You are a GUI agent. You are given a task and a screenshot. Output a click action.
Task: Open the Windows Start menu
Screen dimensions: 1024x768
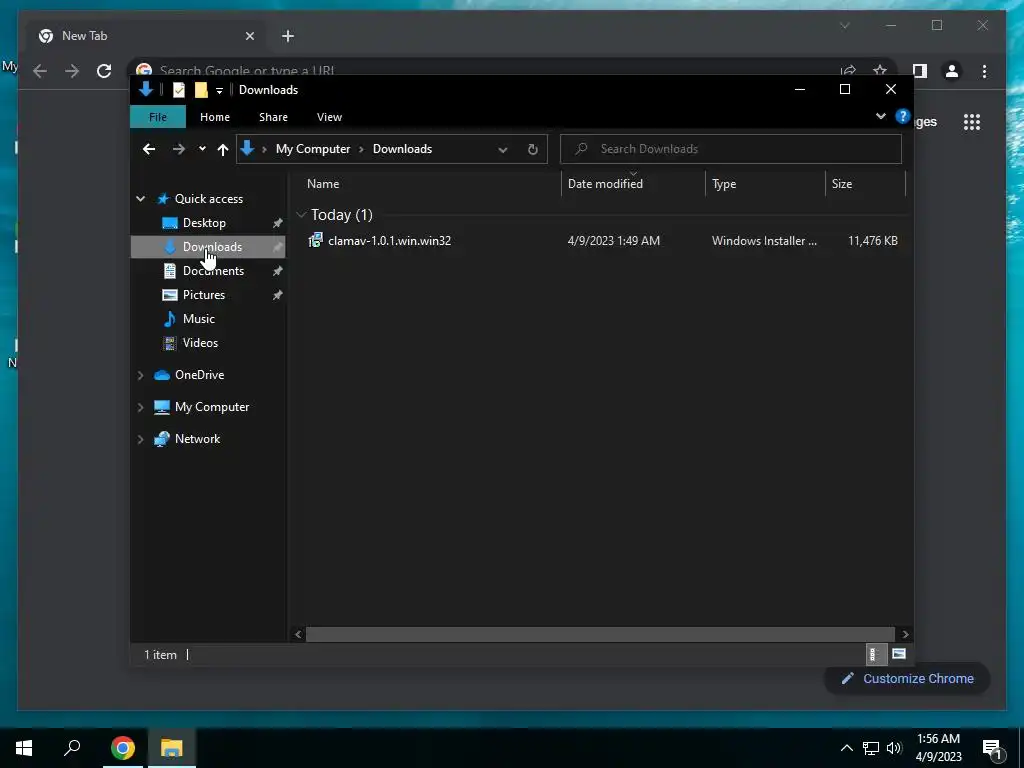click(24, 748)
